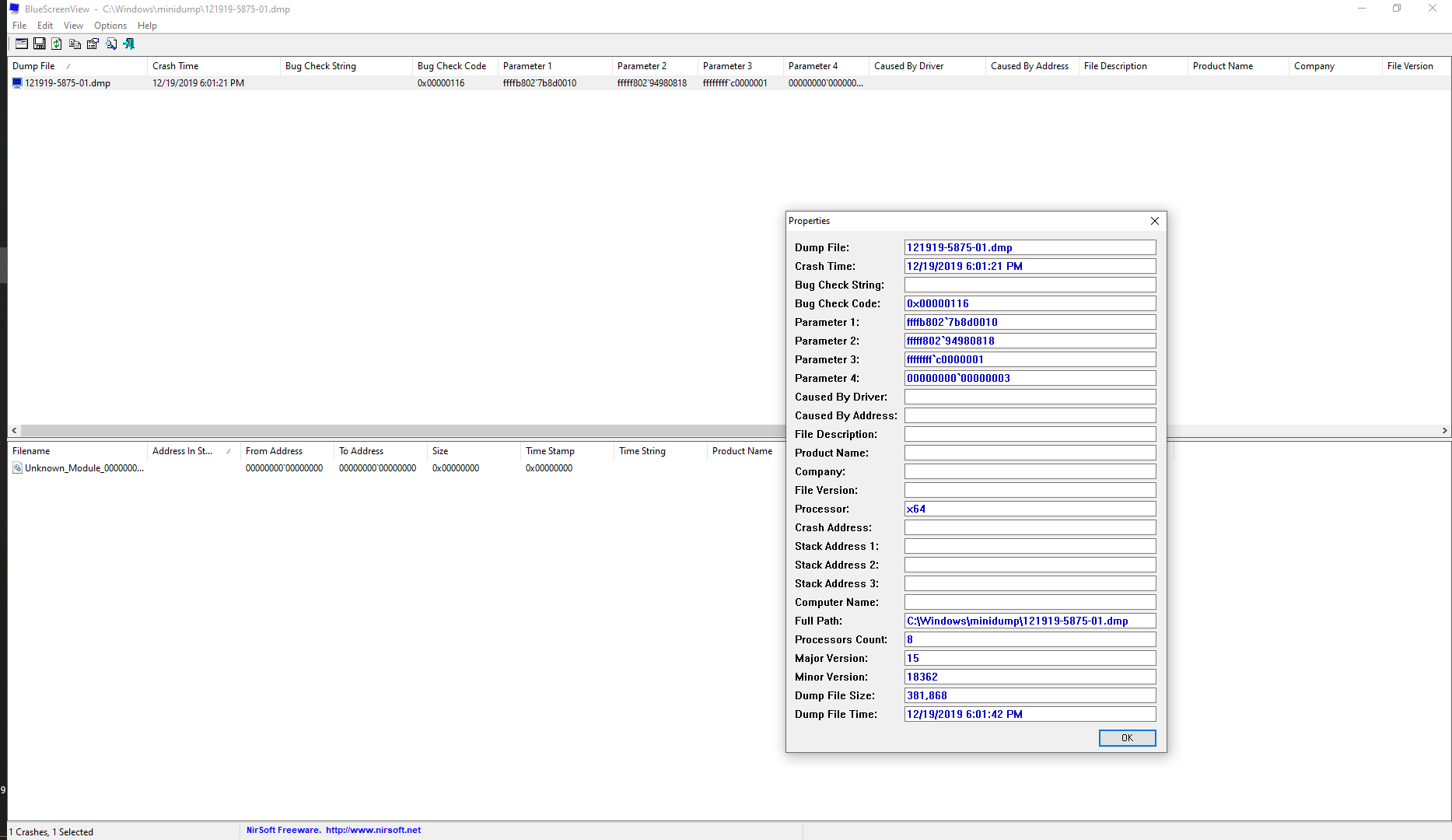Sort by Parameter 3 column header
The image size is (1452, 840).
740,66
